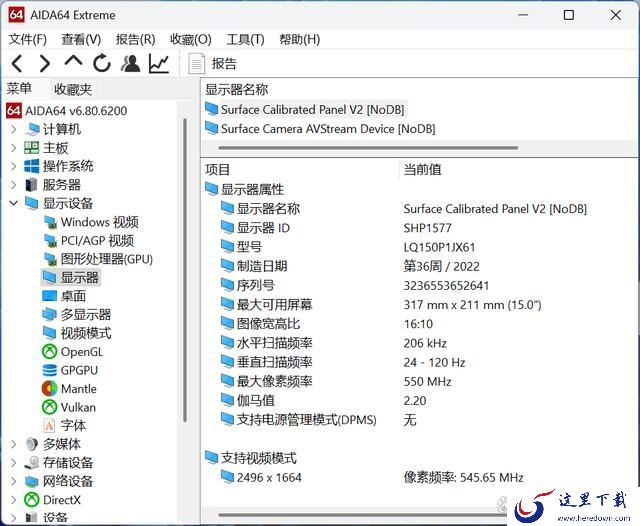
Task: Click the 计算机 computer icon
Action: (31, 129)
